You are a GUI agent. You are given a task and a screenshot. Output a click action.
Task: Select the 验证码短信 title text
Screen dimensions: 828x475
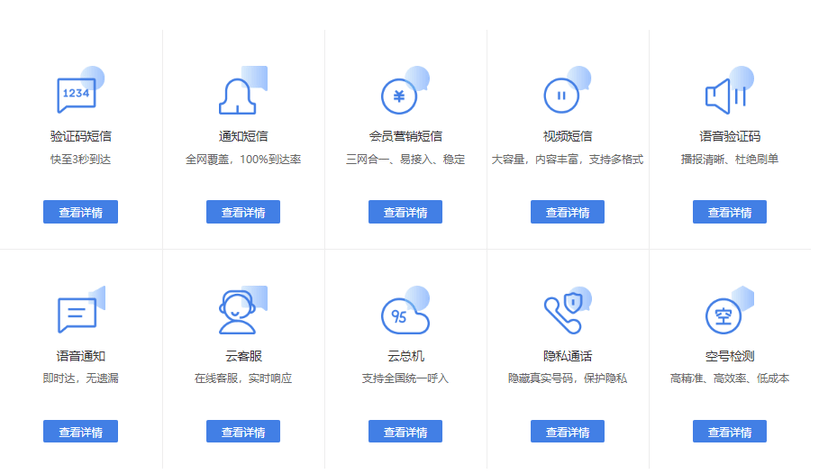pyautogui.click(x=81, y=136)
